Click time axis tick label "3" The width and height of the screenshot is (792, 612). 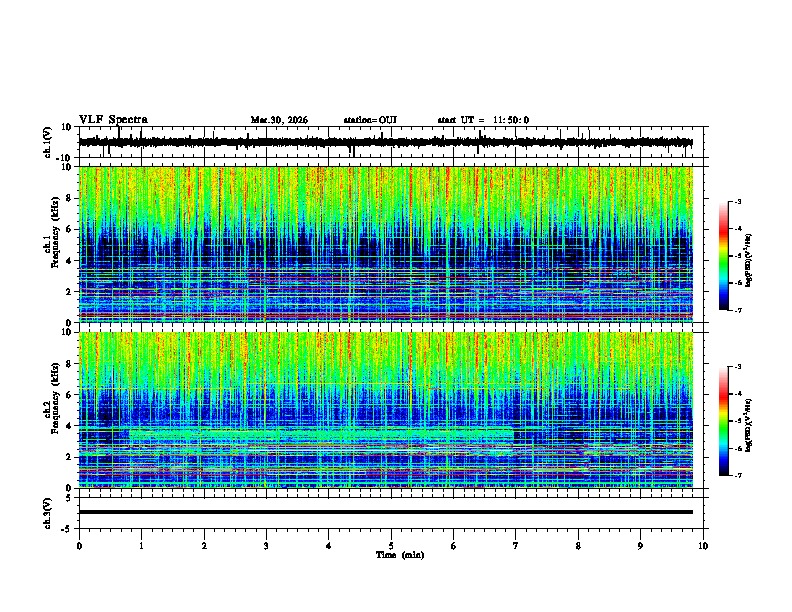266,546
